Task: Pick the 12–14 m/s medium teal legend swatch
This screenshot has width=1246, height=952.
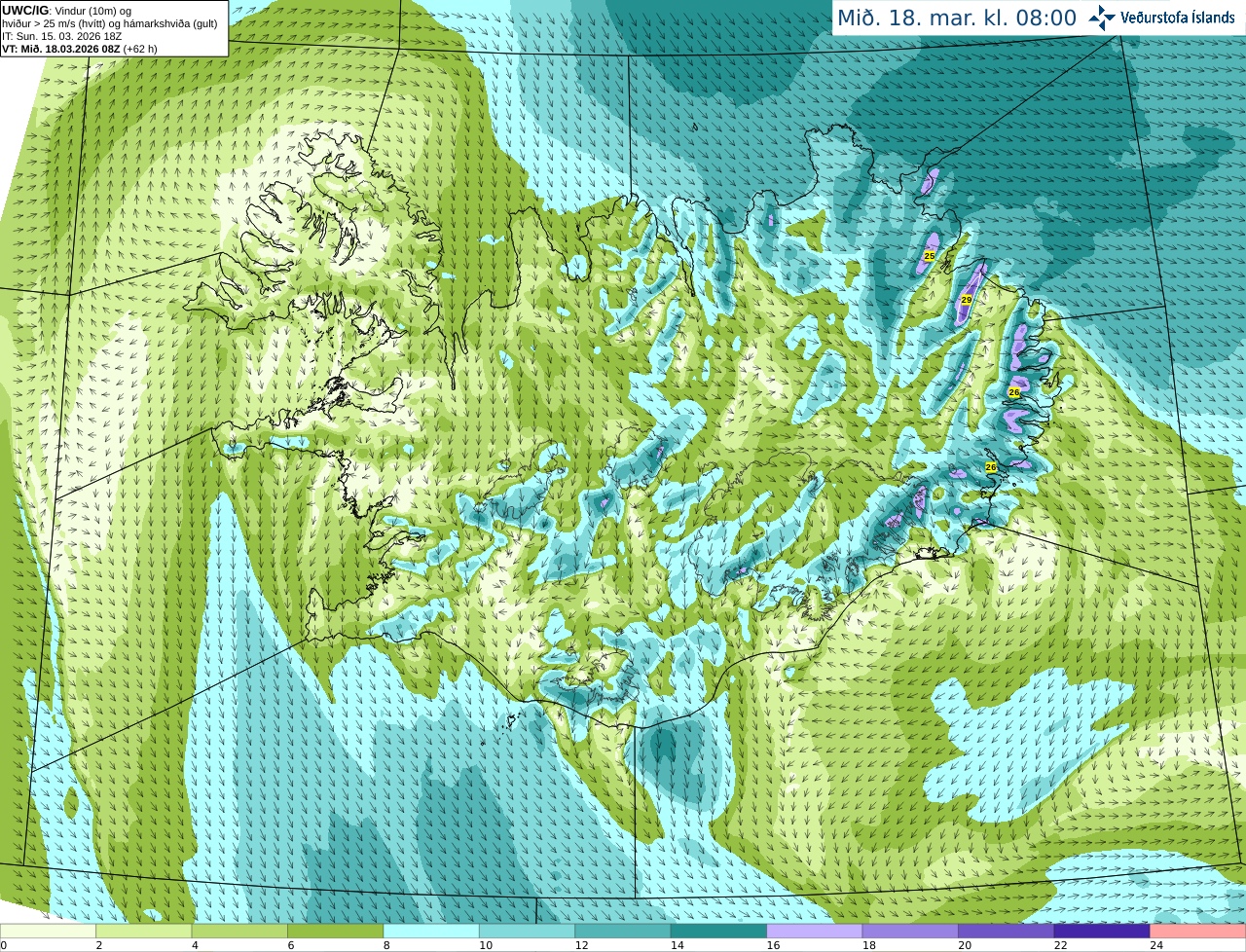Action: click(x=623, y=932)
